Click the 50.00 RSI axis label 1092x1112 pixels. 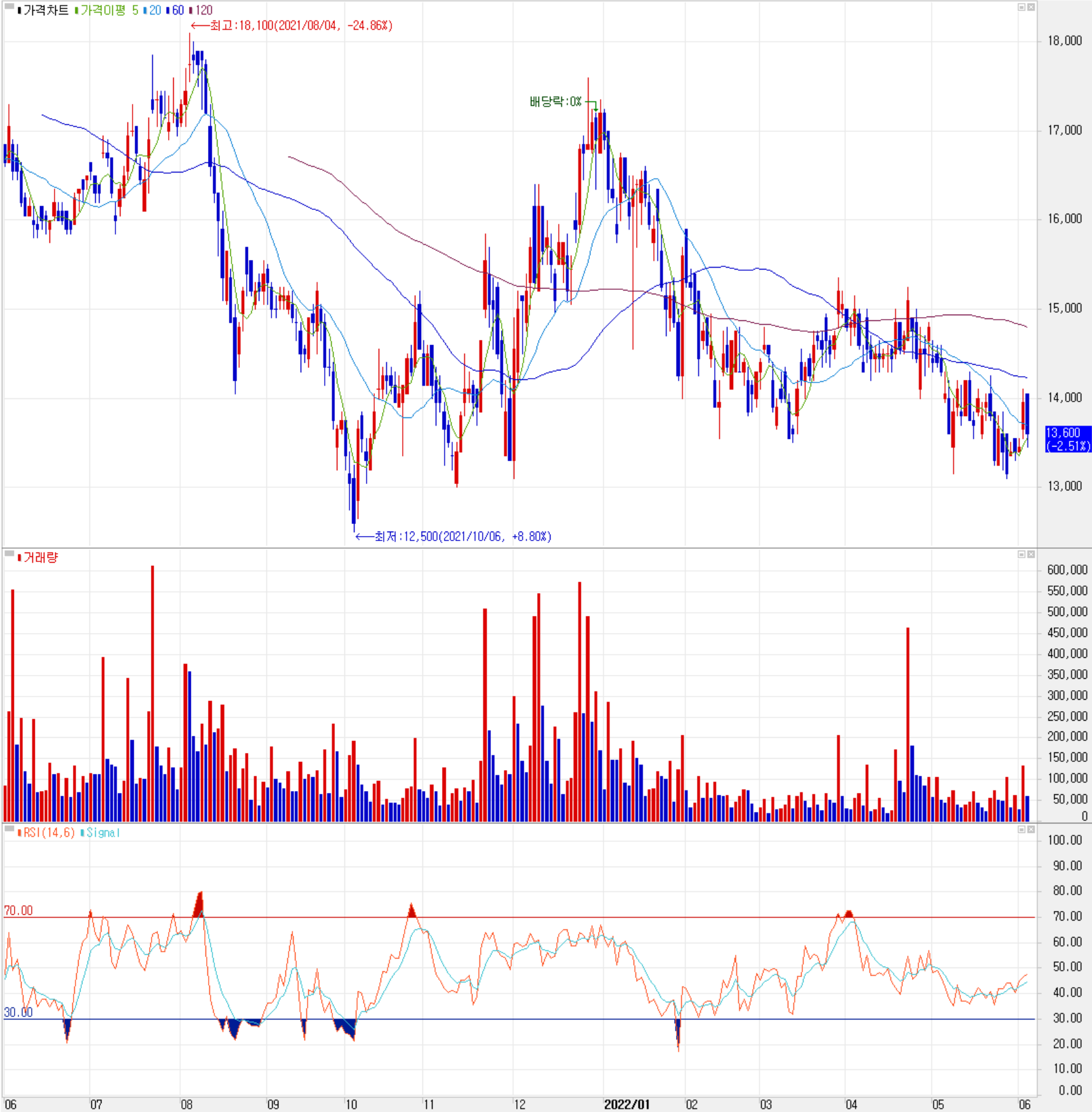[1067, 967]
